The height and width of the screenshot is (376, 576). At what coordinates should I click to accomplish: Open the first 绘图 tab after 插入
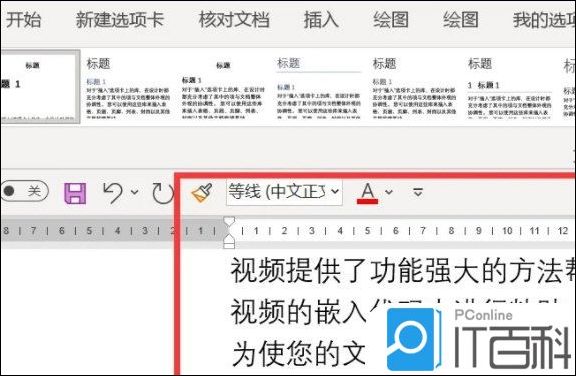tap(391, 19)
